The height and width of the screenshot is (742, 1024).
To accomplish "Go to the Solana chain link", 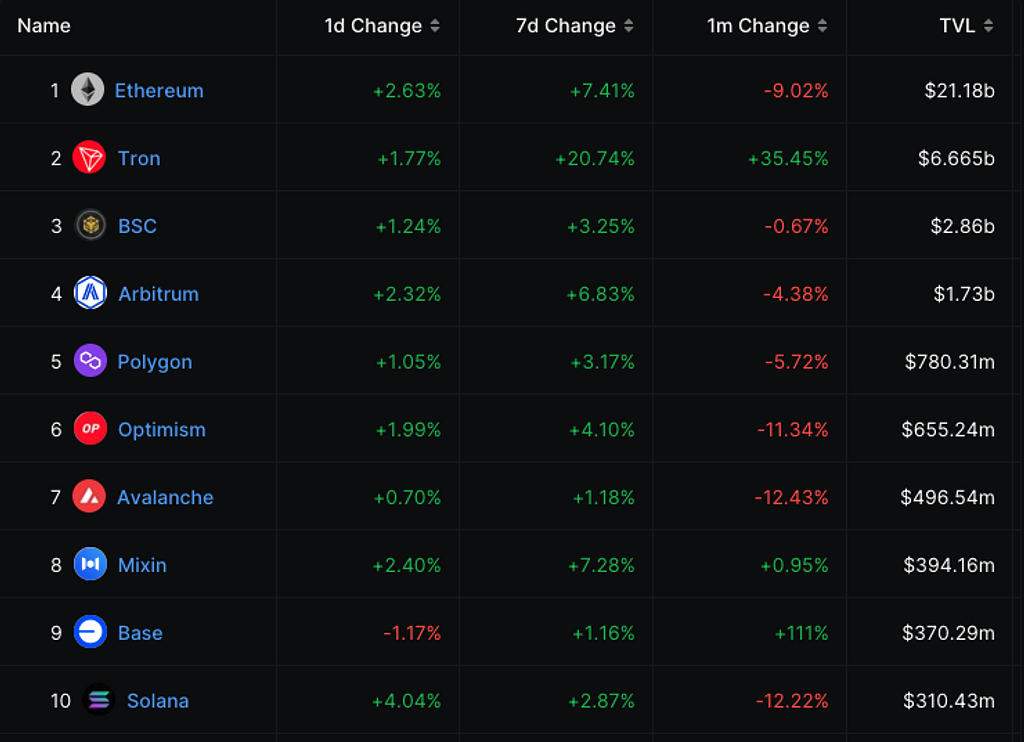I will pos(158,701).
